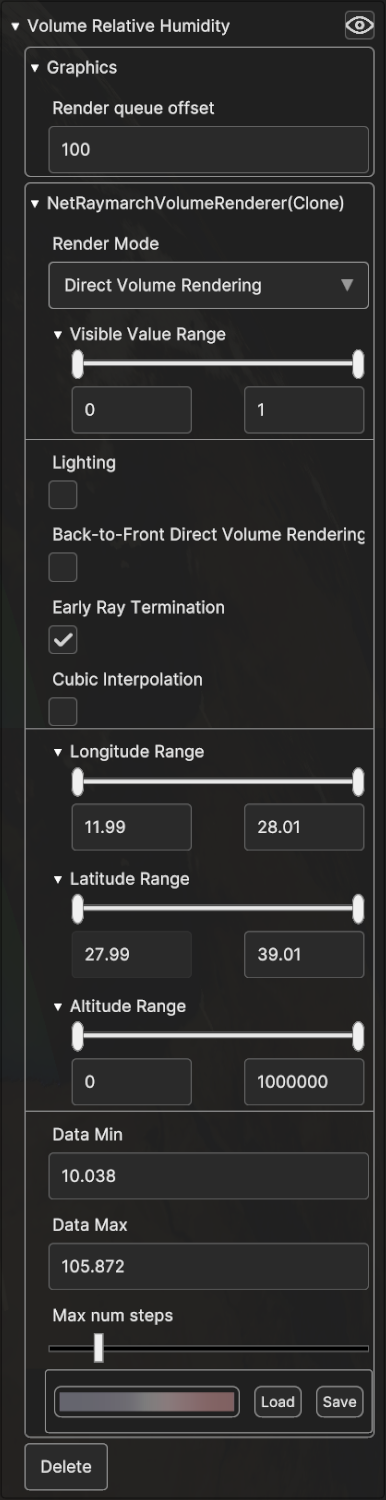Open the Render Mode dropdown
The width and height of the screenshot is (386, 1500).
click(x=209, y=285)
